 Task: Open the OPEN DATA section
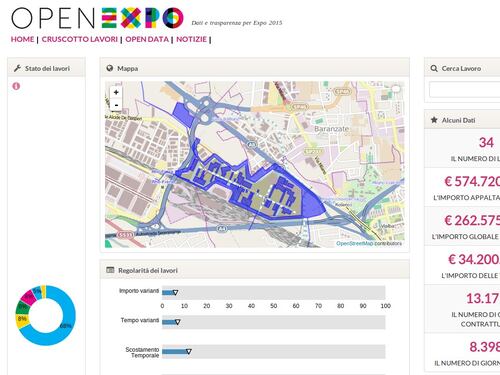tap(147, 39)
